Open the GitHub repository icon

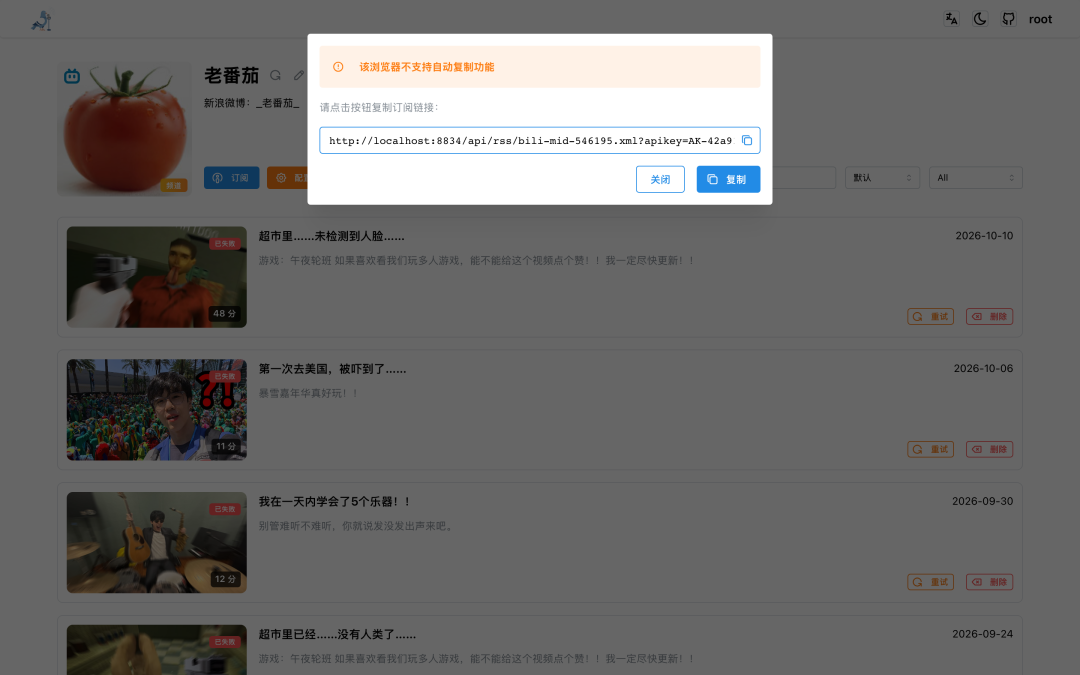coord(1008,19)
